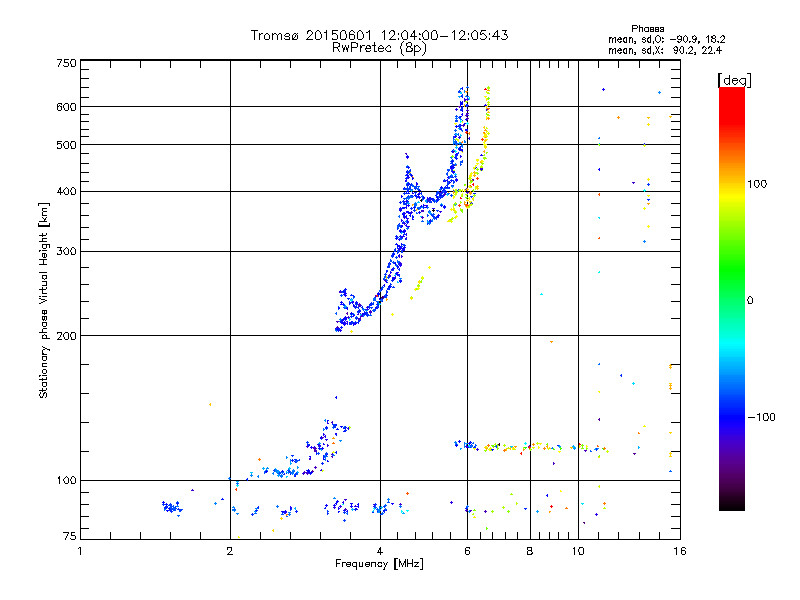800x600 pixels.
Task: Click the "Stationary phase Virtual Height [km]" axis title
Action: [x=44, y=300]
